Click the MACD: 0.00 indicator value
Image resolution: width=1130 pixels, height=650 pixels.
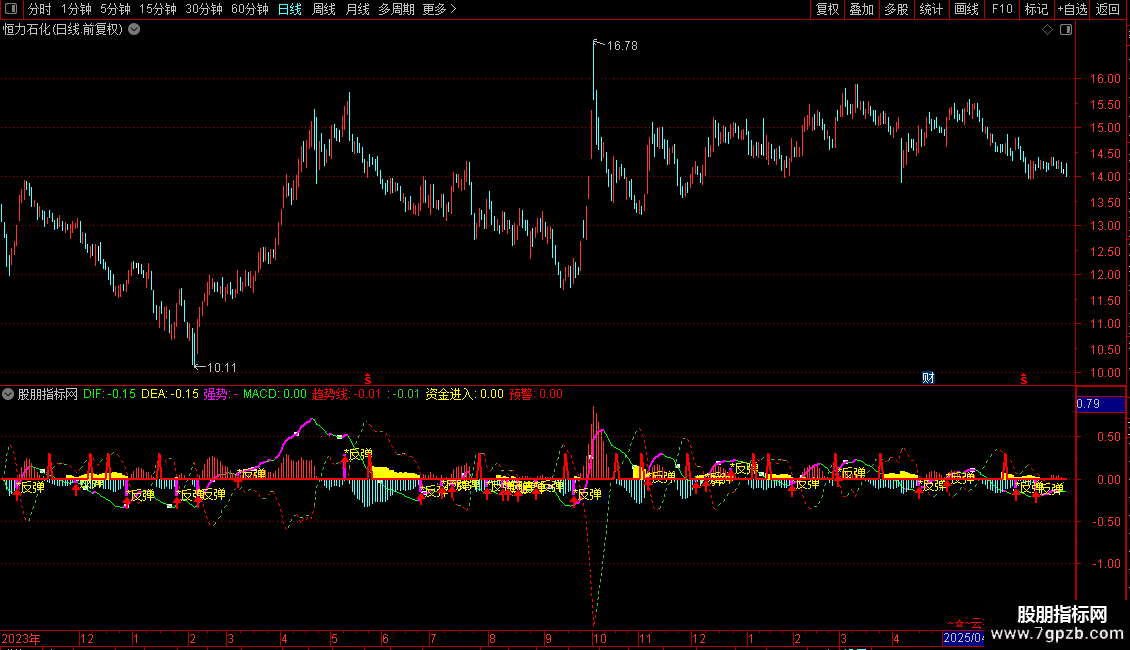(275, 394)
